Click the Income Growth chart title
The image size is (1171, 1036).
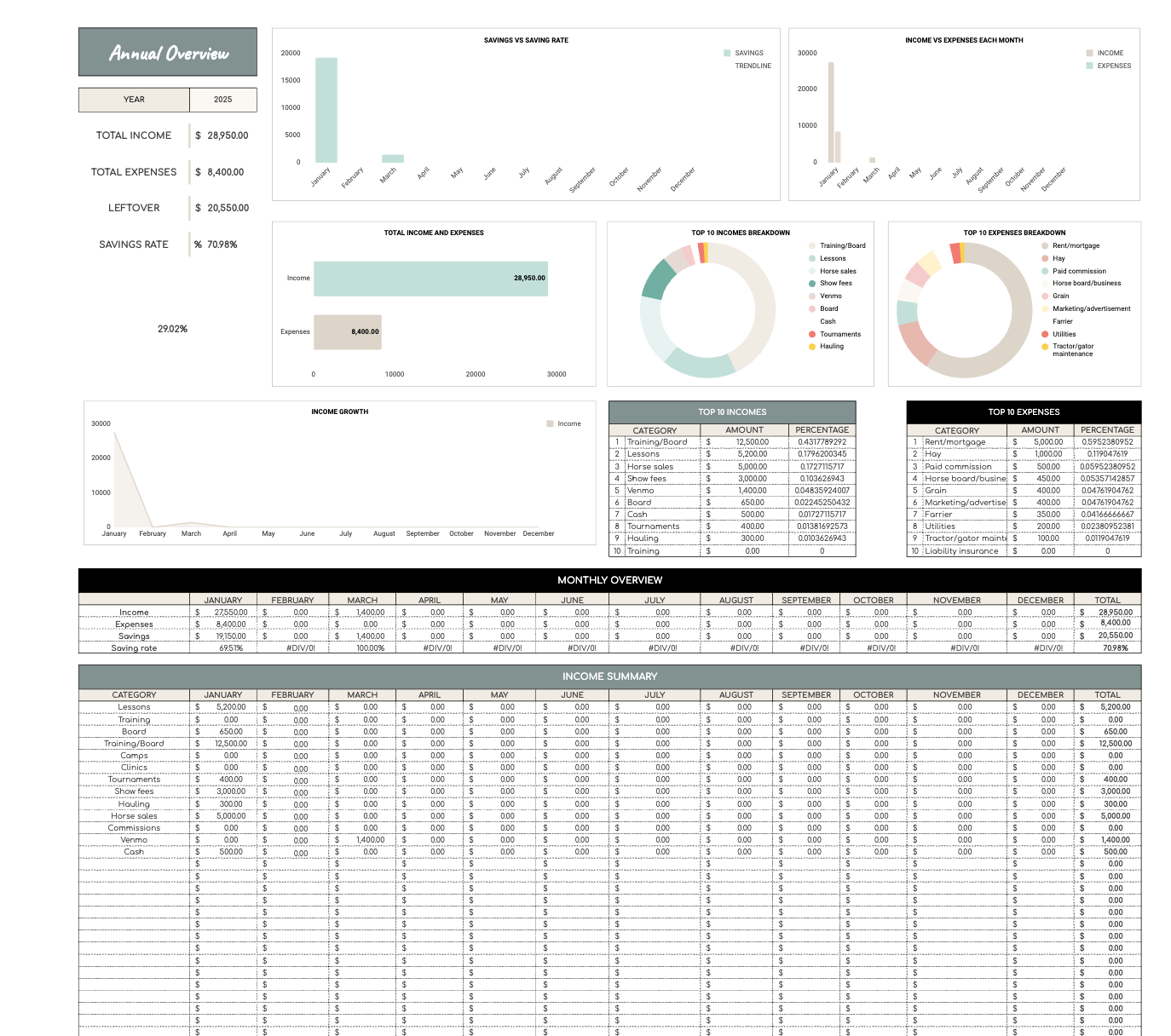pos(339,412)
